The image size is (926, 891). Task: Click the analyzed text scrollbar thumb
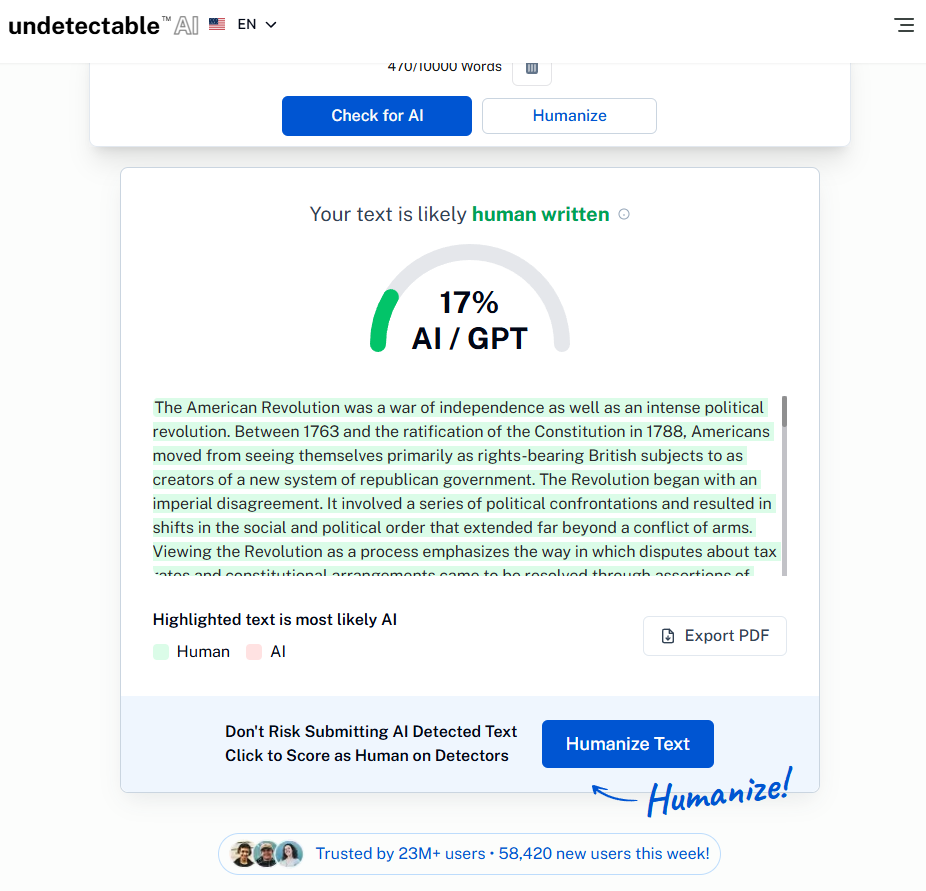pos(784,412)
